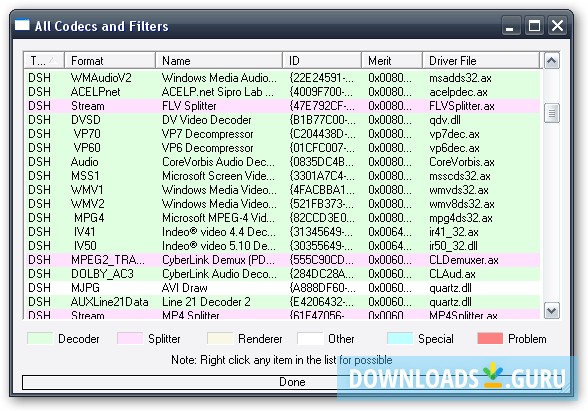Image resolution: width=588 pixels, height=411 pixels.
Task: Close the All Codecs and Filters window
Action: (557, 26)
